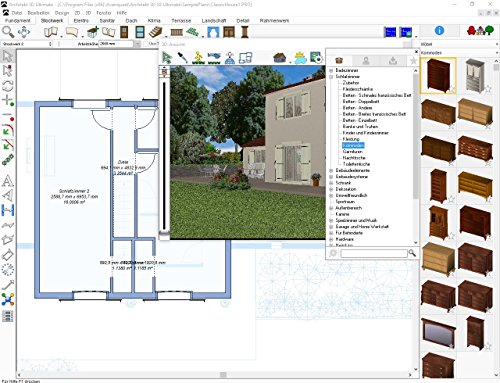Open the Bearbeiten menu

coord(38,13)
